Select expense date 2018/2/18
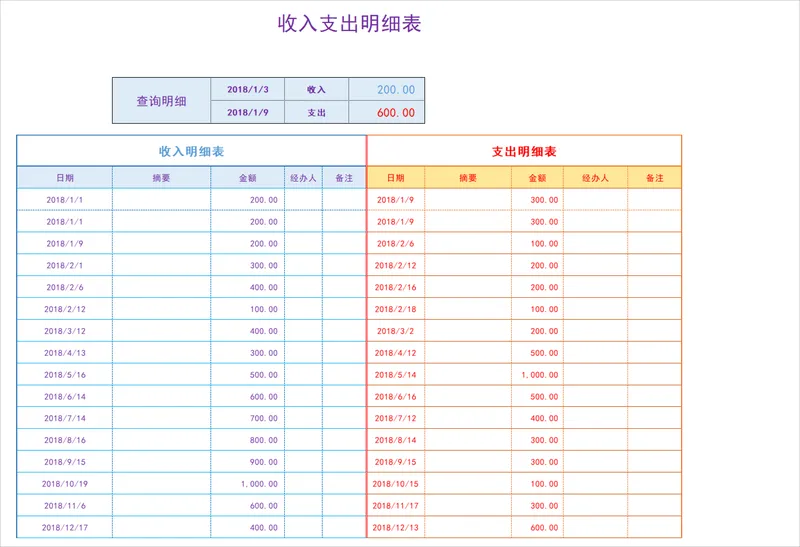 (395, 309)
